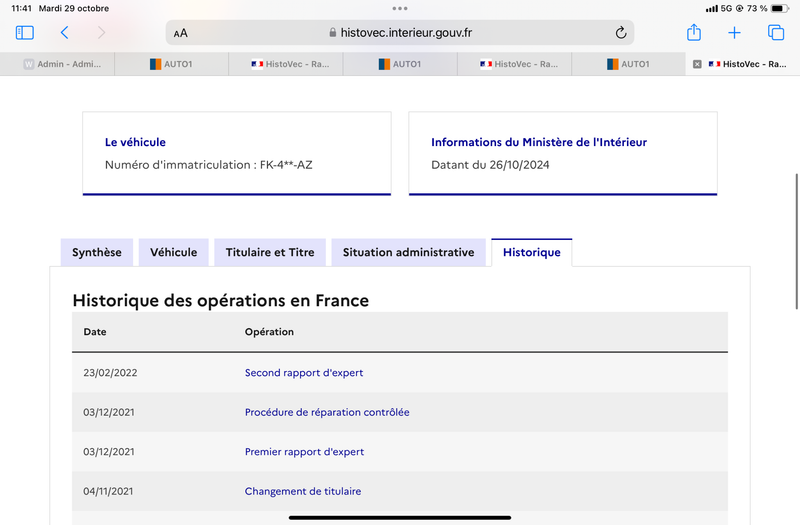Select the date 23/02/2022
Image resolution: width=800 pixels, height=525 pixels.
coord(110,373)
